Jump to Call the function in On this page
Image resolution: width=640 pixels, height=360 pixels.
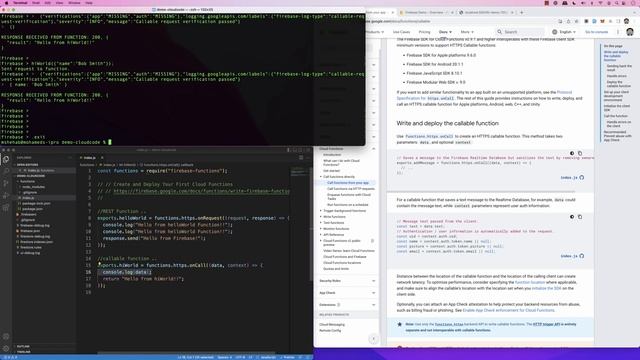[616, 116]
